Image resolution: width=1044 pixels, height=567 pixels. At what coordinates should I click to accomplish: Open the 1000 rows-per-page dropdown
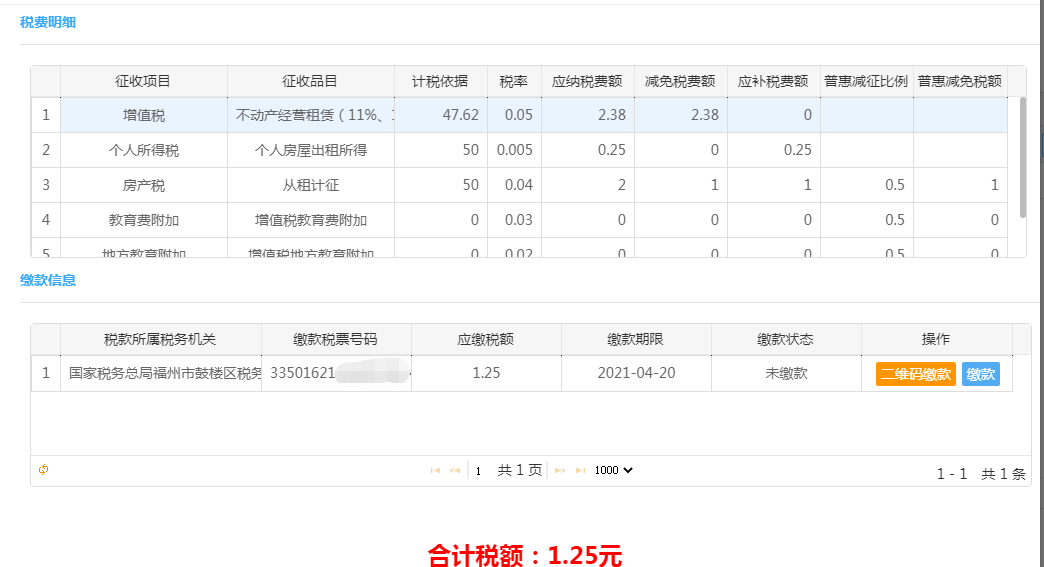point(613,470)
